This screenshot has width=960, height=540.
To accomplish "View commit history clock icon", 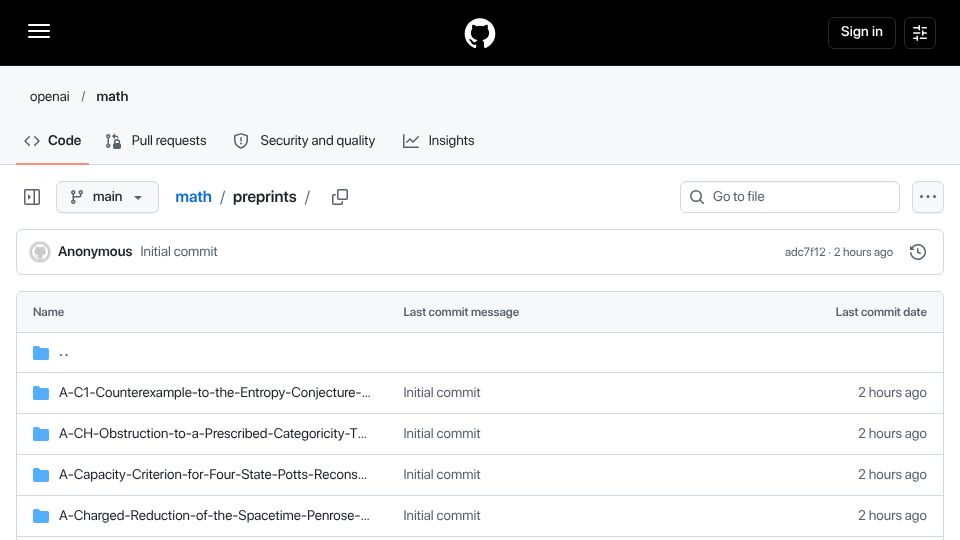I will click(x=918, y=252).
